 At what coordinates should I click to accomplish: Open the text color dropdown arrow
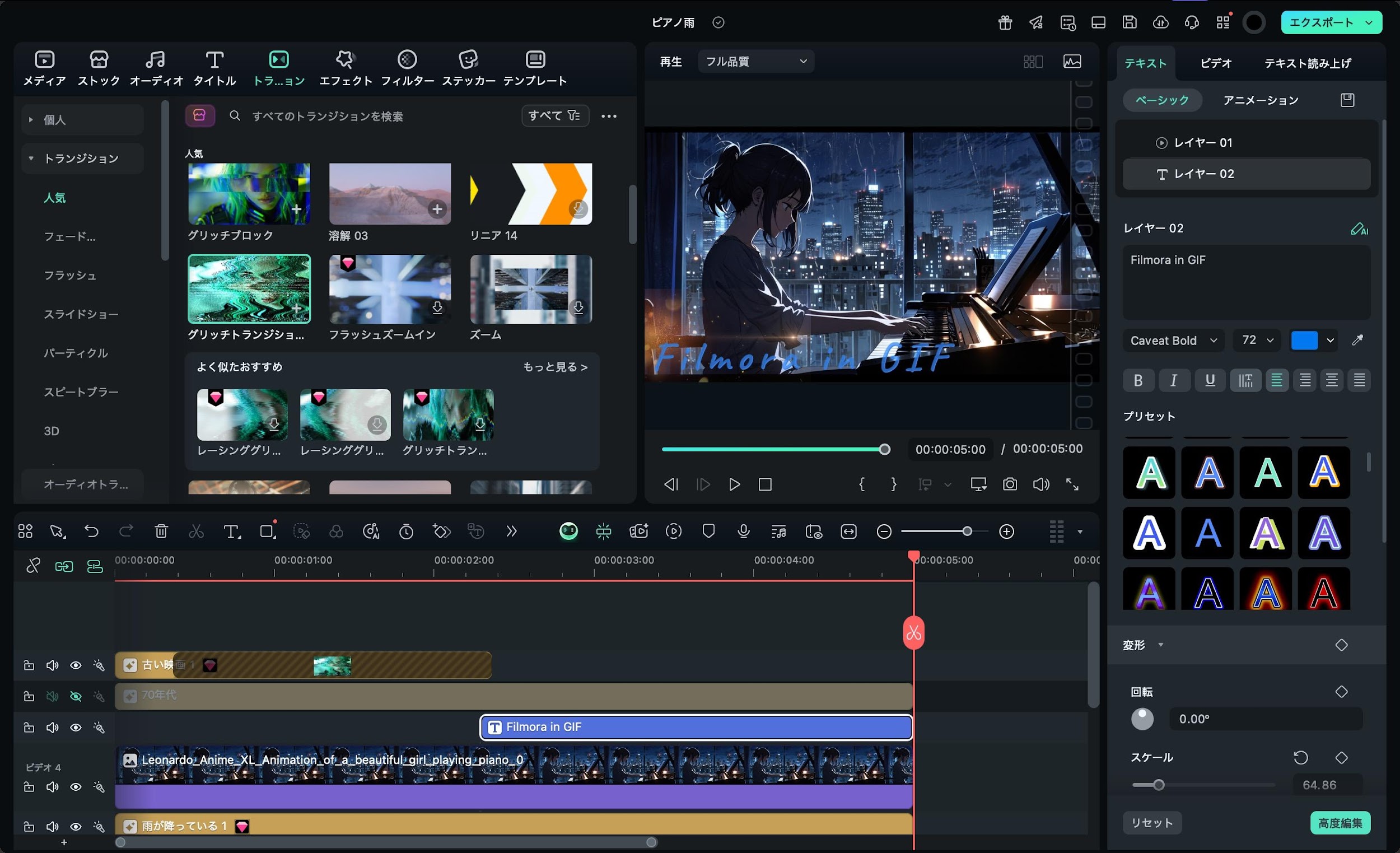1330,341
